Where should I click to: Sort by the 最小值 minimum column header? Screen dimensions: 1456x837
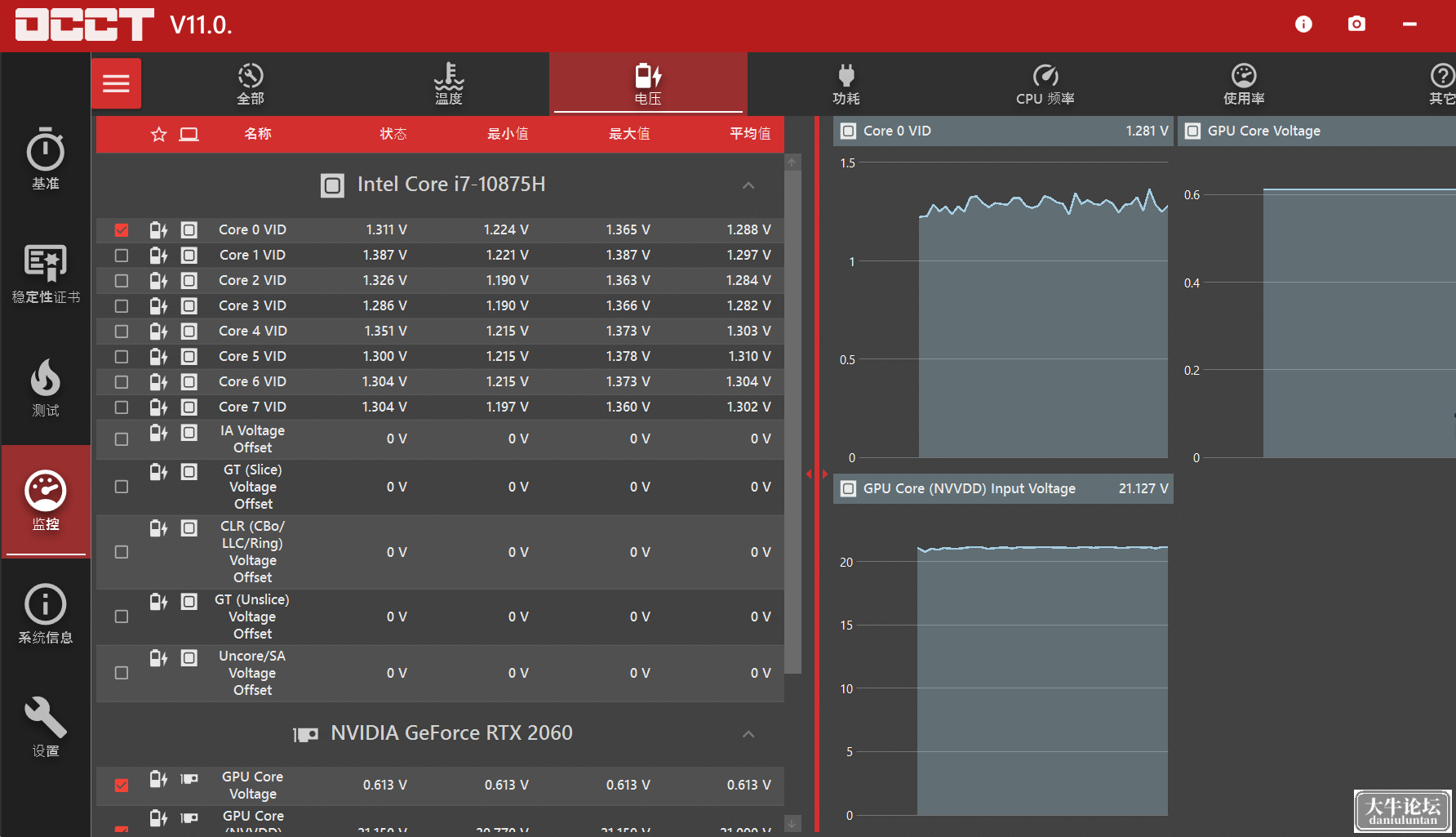point(508,134)
